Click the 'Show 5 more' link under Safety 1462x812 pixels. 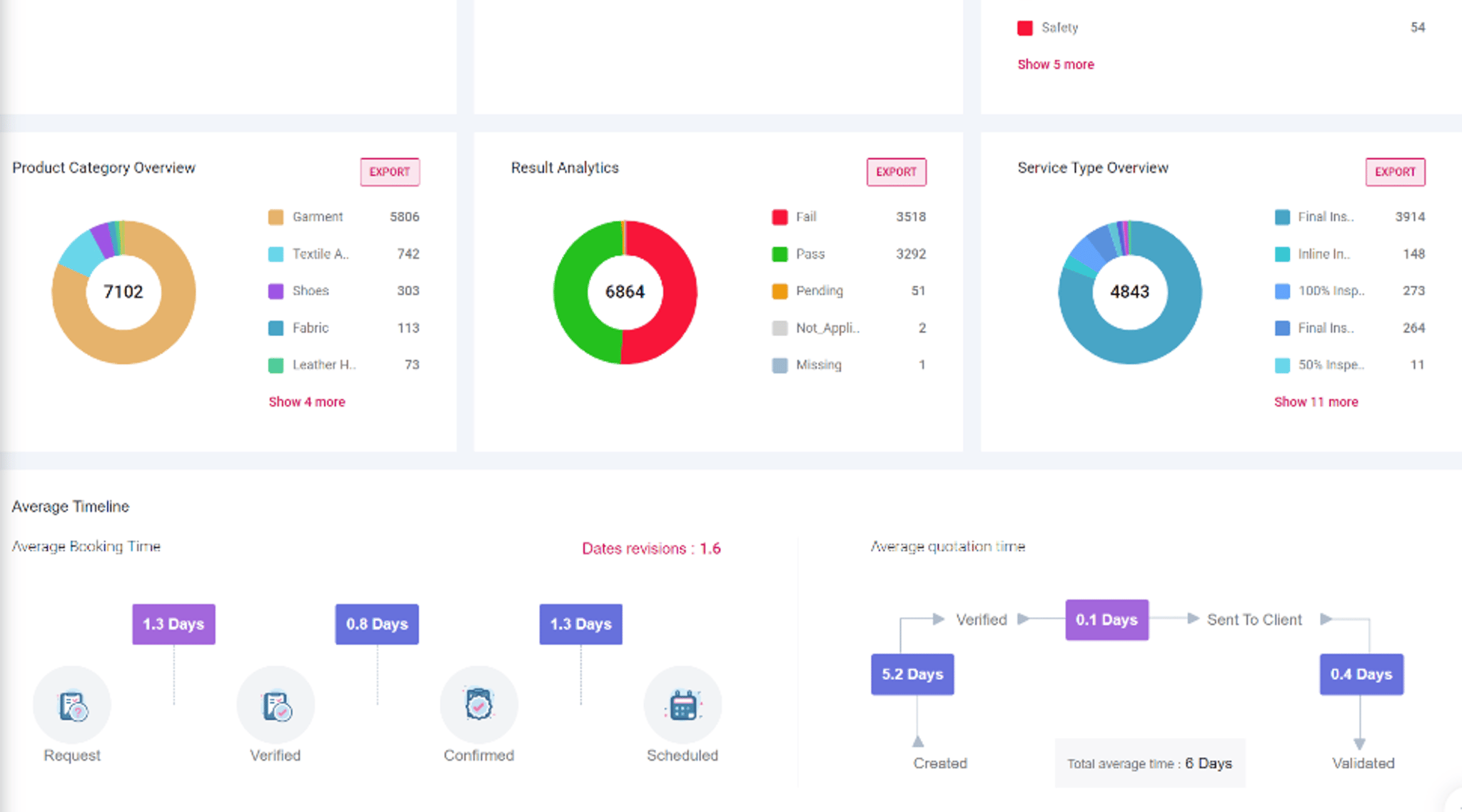click(1056, 64)
